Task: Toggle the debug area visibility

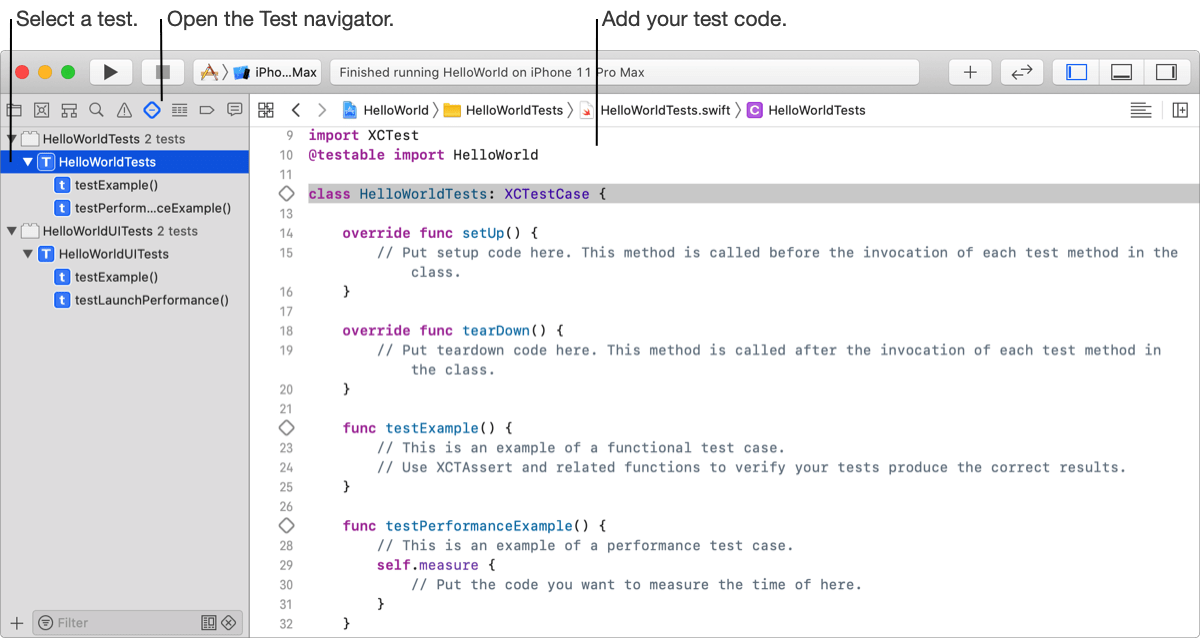Action: (x=1121, y=71)
